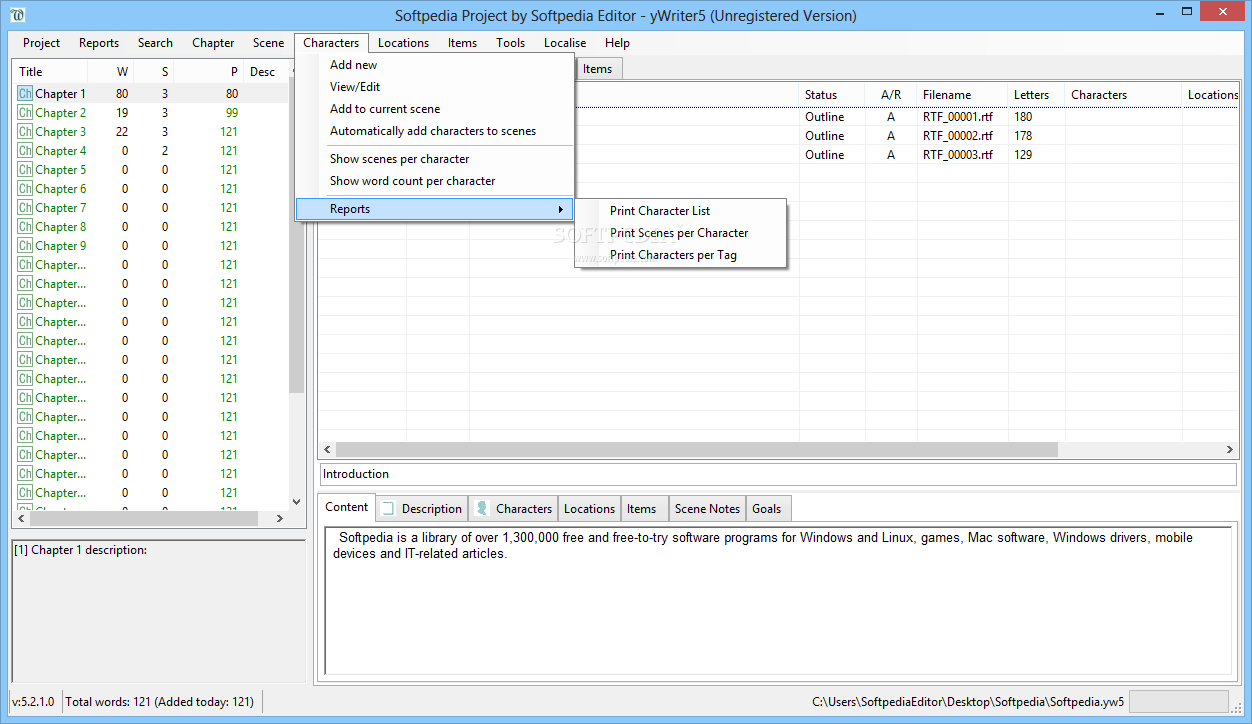The height and width of the screenshot is (724, 1252).
Task: Open the Scene menu
Action: pyautogui.click(x=268, y=43)
